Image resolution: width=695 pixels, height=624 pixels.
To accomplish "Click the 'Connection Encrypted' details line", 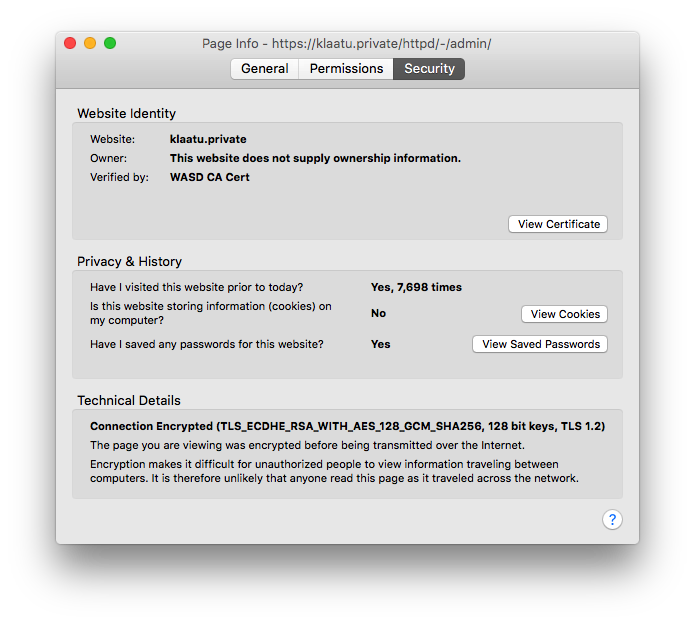I will point(348,426).
